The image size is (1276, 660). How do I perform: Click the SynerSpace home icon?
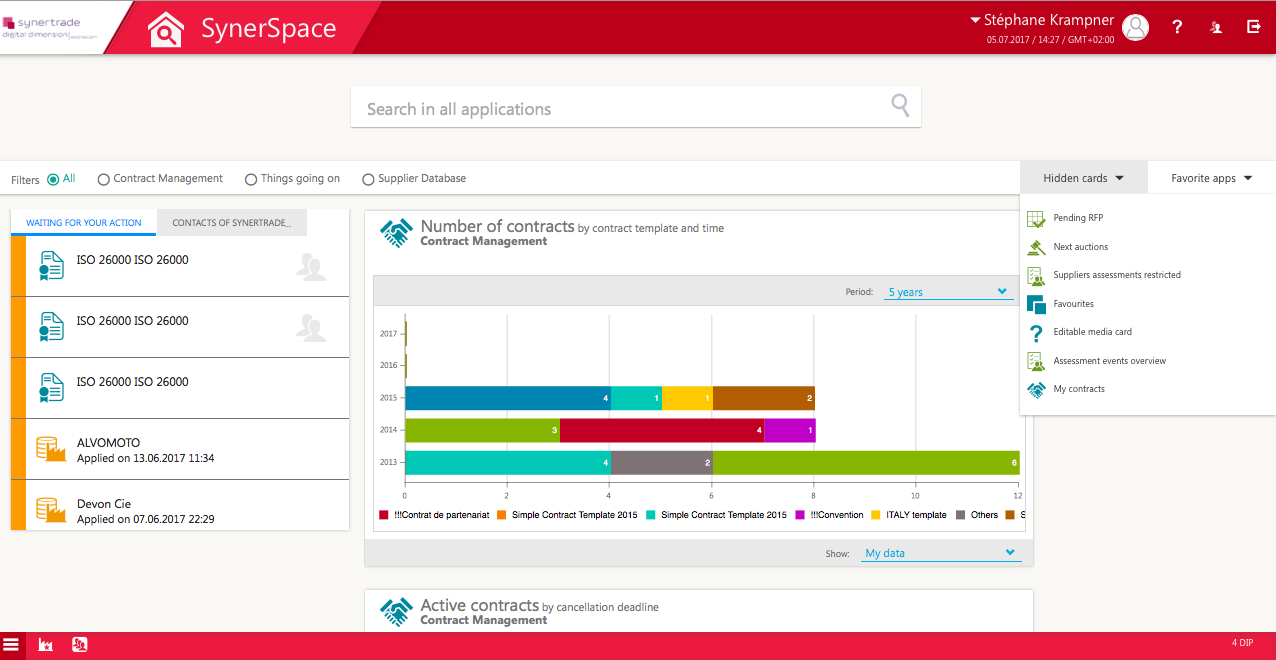point(165,27)
